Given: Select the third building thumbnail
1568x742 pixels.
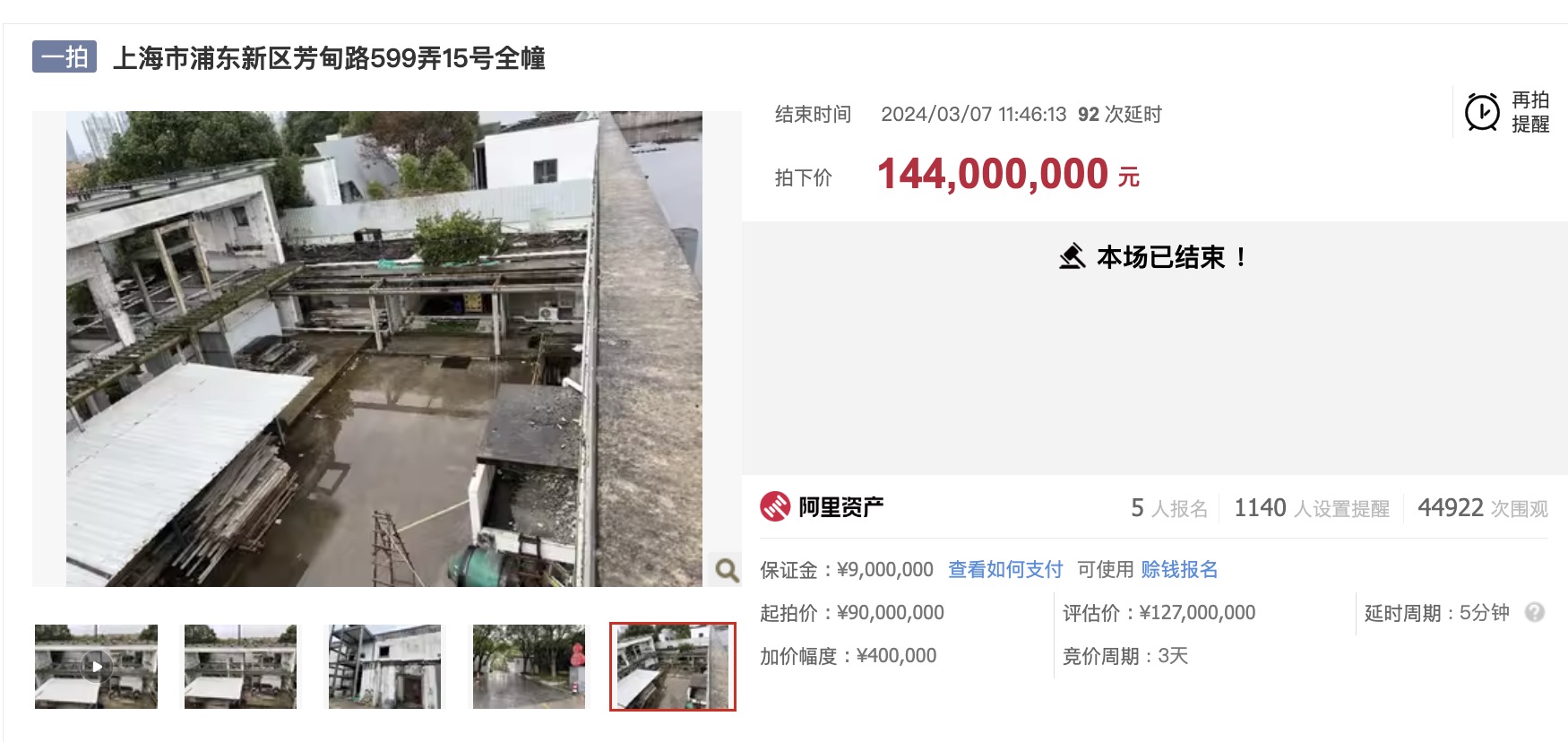Looking at the screenshot, I should 384,667.
